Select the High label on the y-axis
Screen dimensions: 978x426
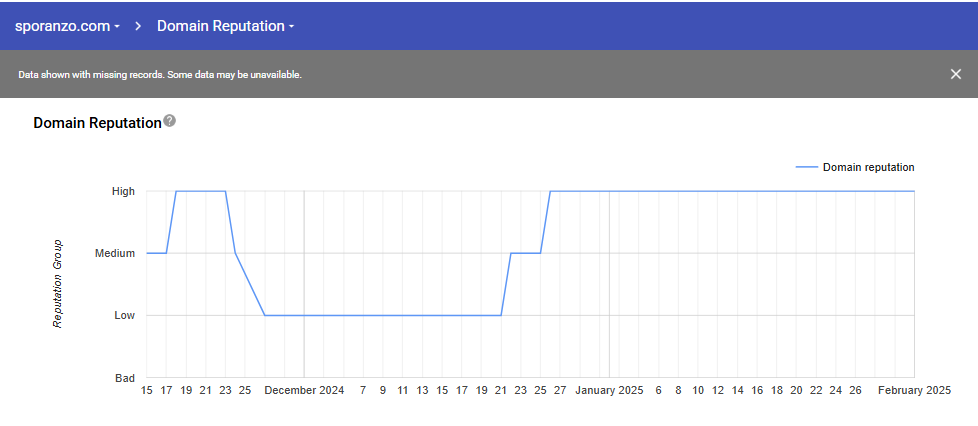click(x=123, y=191)
